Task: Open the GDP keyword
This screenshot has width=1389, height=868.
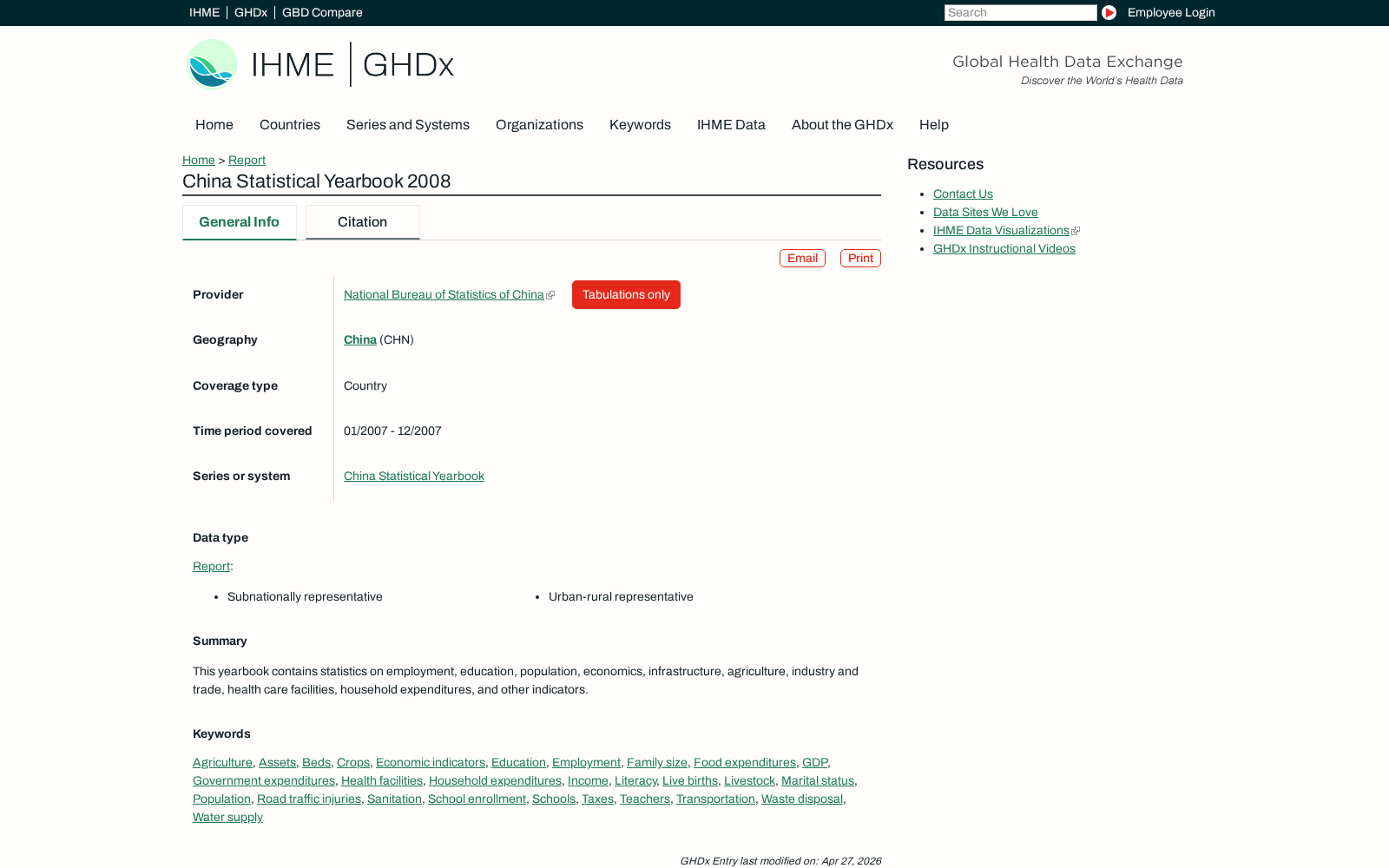Action: tap(814, 762)
